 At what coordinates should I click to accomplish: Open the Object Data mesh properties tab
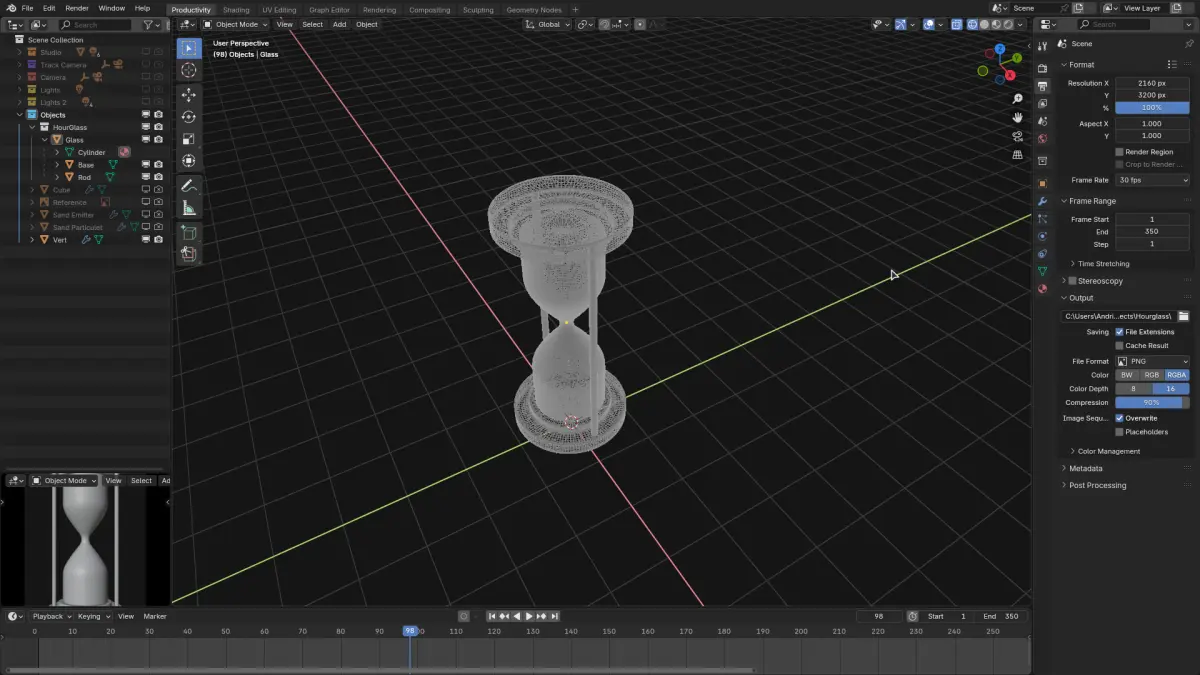[x=1043, y=271]
